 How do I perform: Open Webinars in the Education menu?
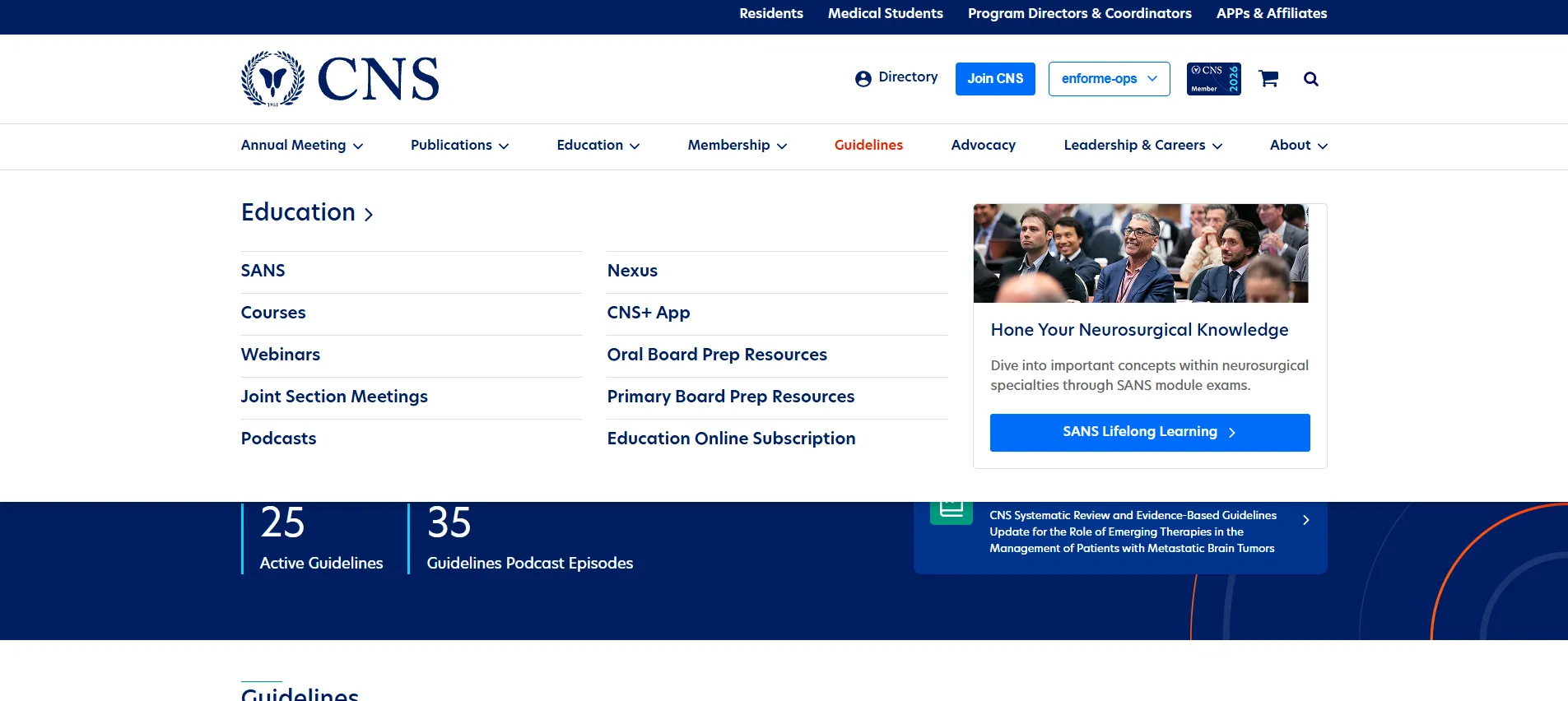coord(281,355)
